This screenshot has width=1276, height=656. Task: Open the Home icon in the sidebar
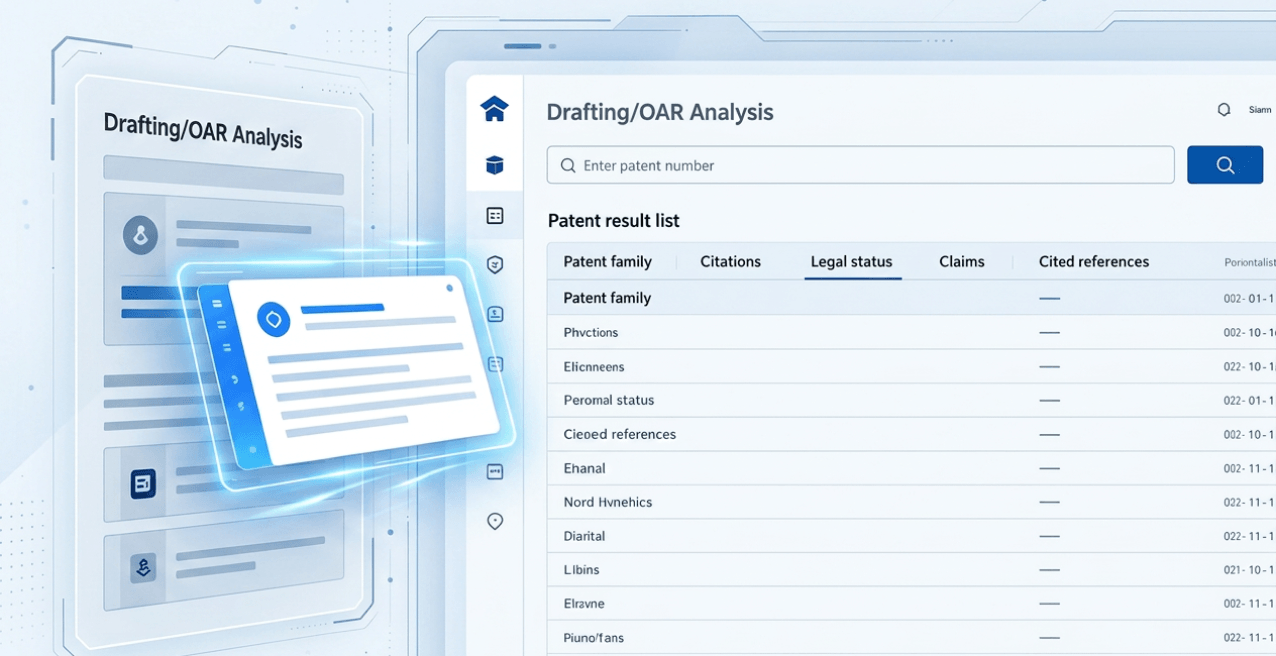click(x=494, y=109)
